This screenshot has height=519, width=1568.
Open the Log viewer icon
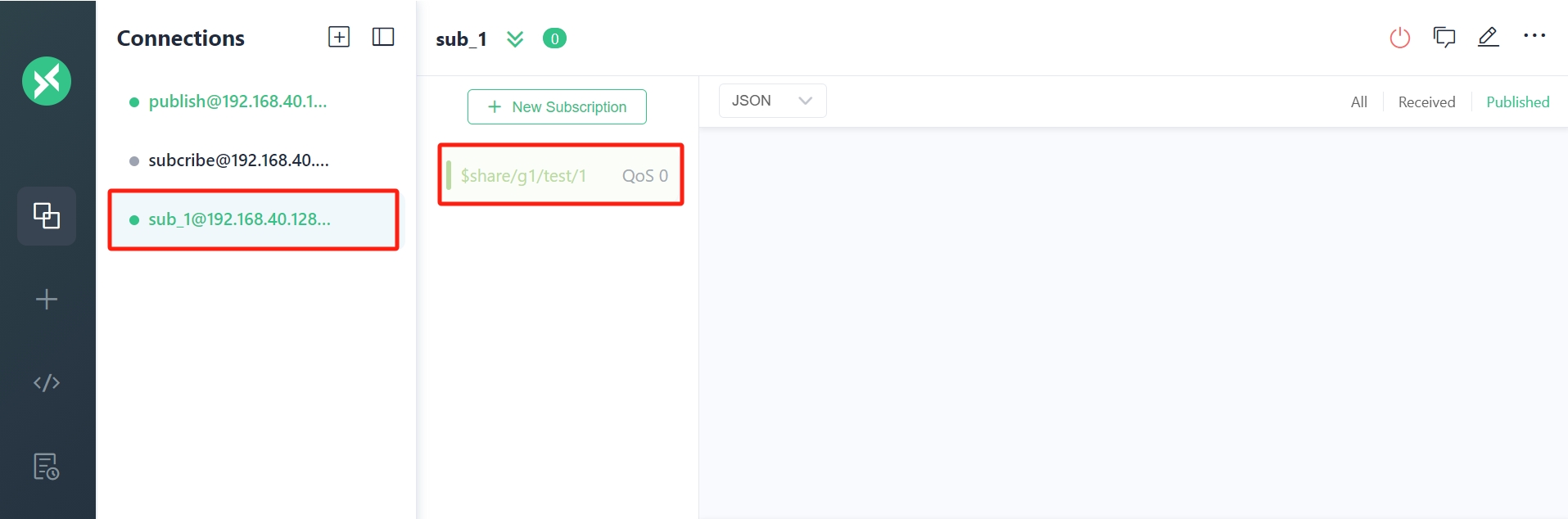tap(47, 467)
